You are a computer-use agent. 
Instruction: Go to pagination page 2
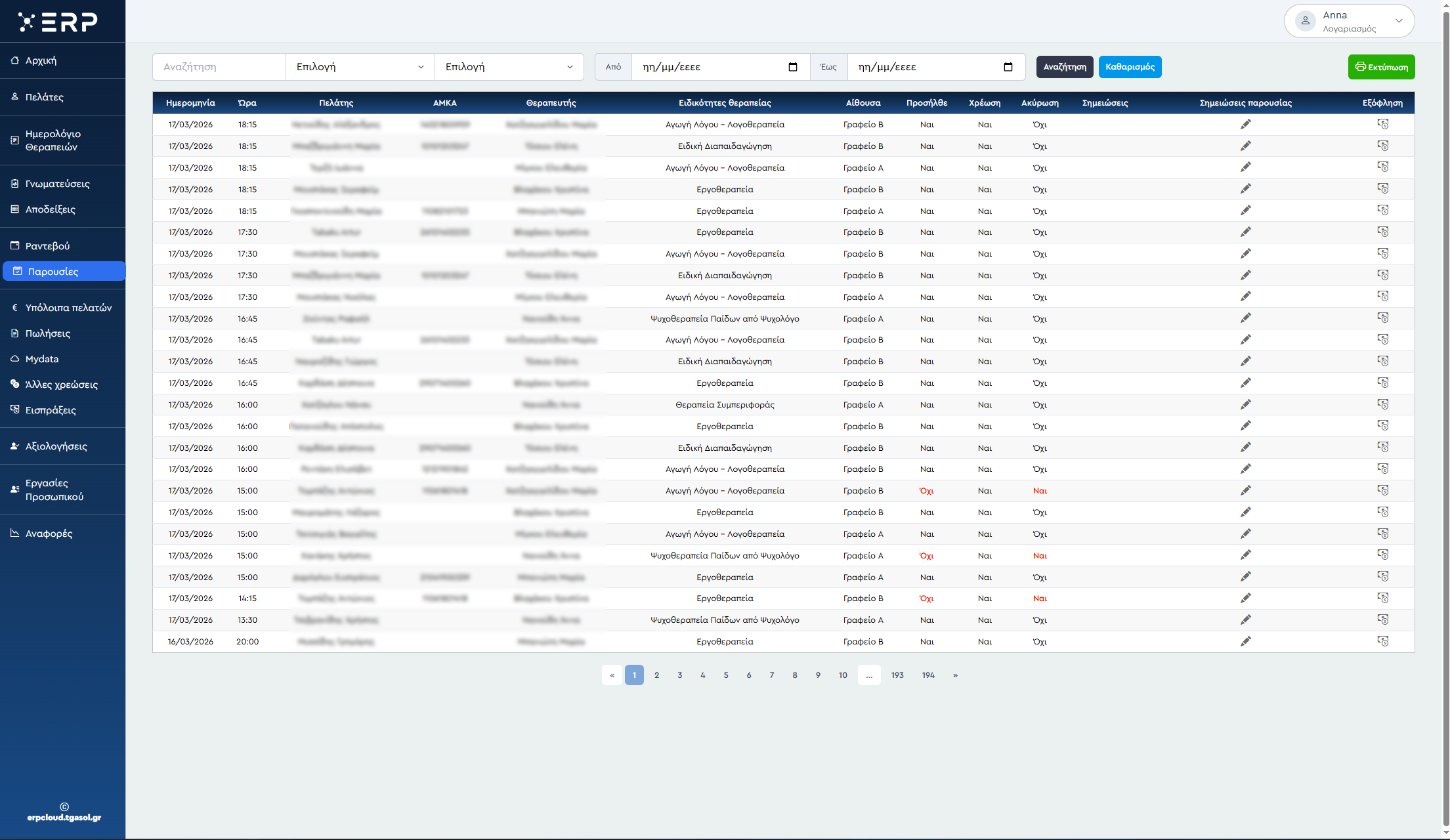tap(656, 675)
